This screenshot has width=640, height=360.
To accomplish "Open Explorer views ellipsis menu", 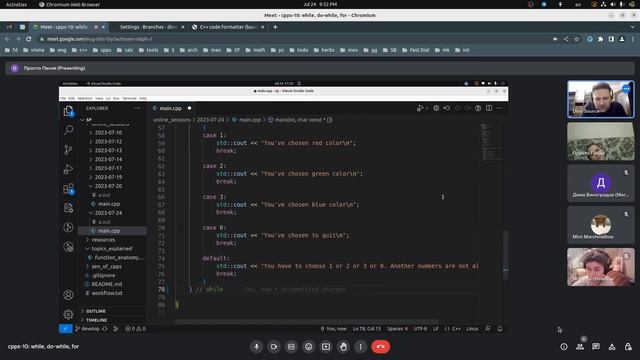I will coord(137,108).
